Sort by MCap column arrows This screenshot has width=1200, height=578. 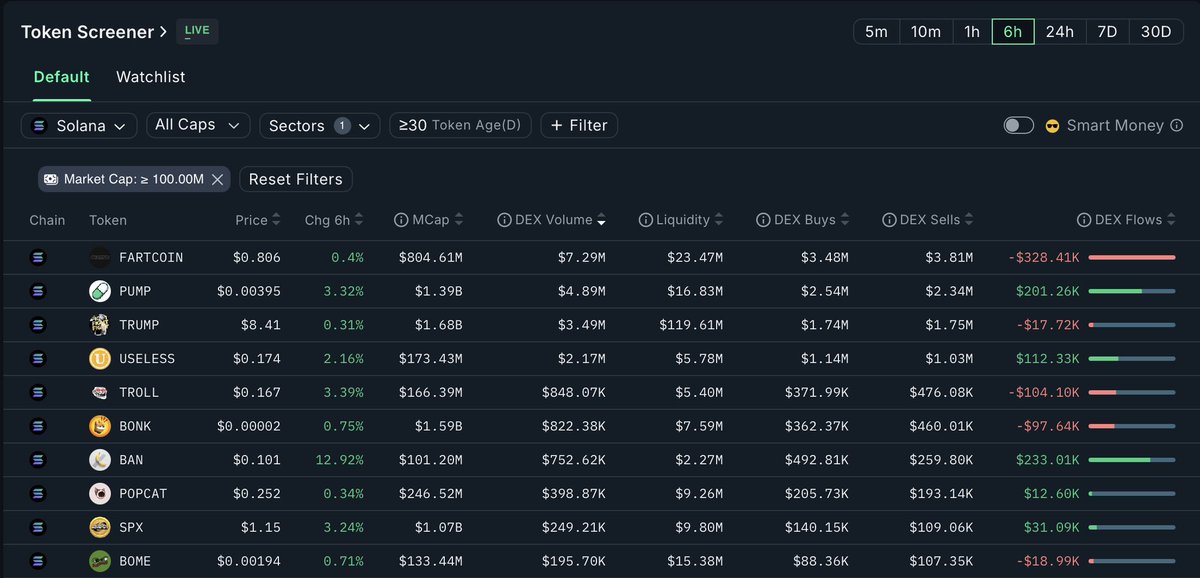pos(458,220)
